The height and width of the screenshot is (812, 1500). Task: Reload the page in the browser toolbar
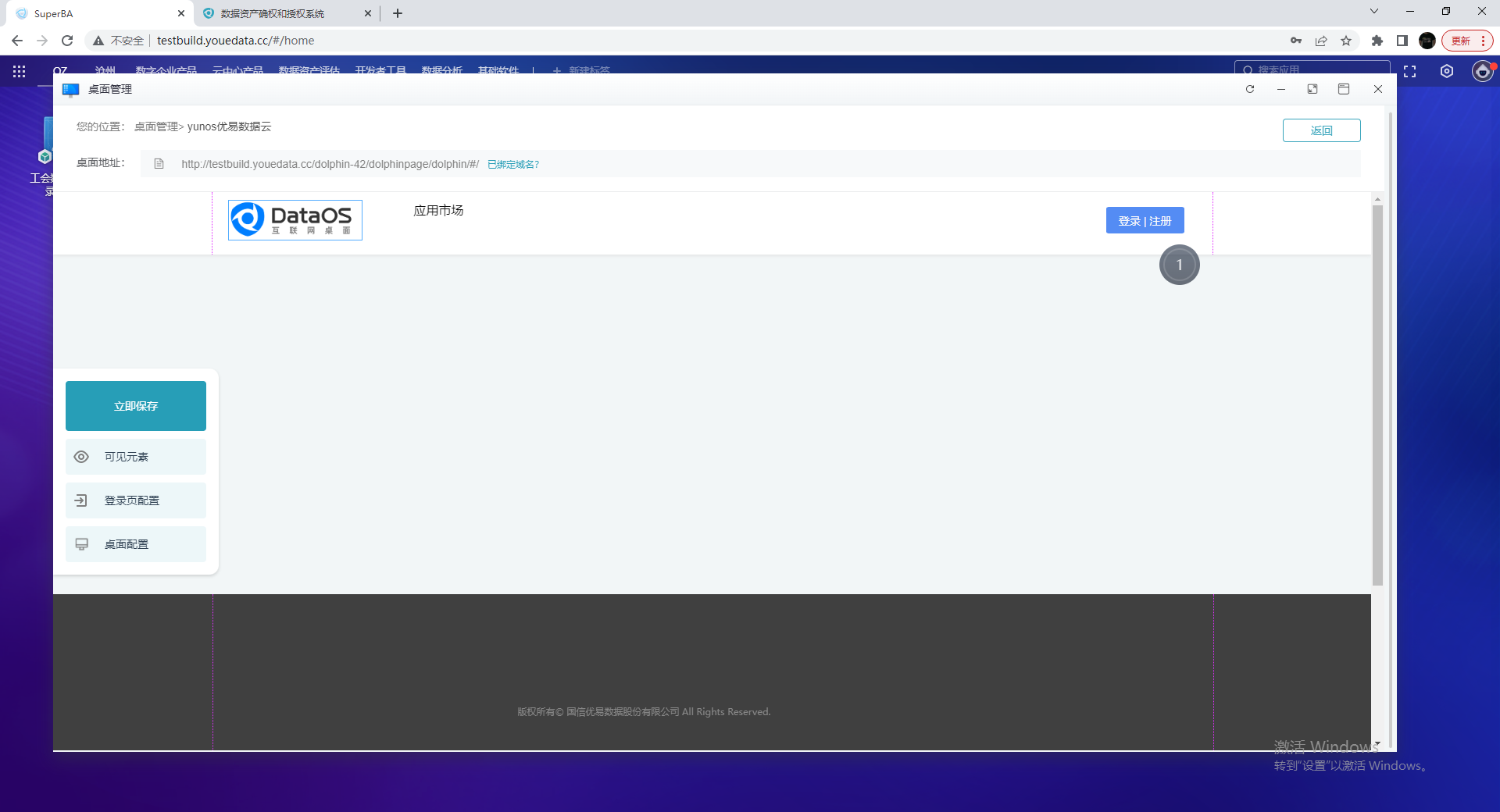67,41
